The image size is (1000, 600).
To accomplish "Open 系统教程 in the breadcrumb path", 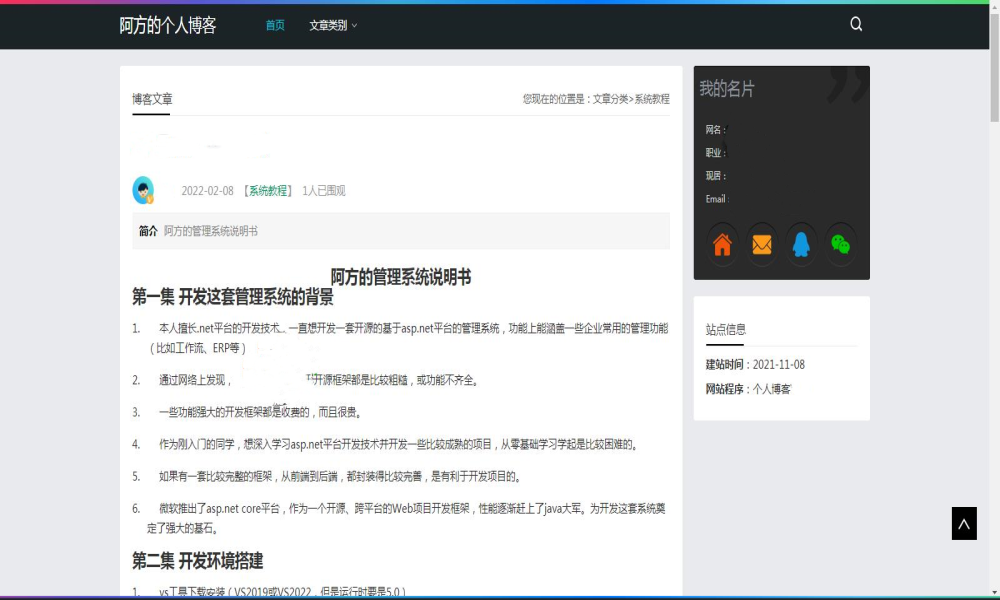I will [x=652, y=99].
